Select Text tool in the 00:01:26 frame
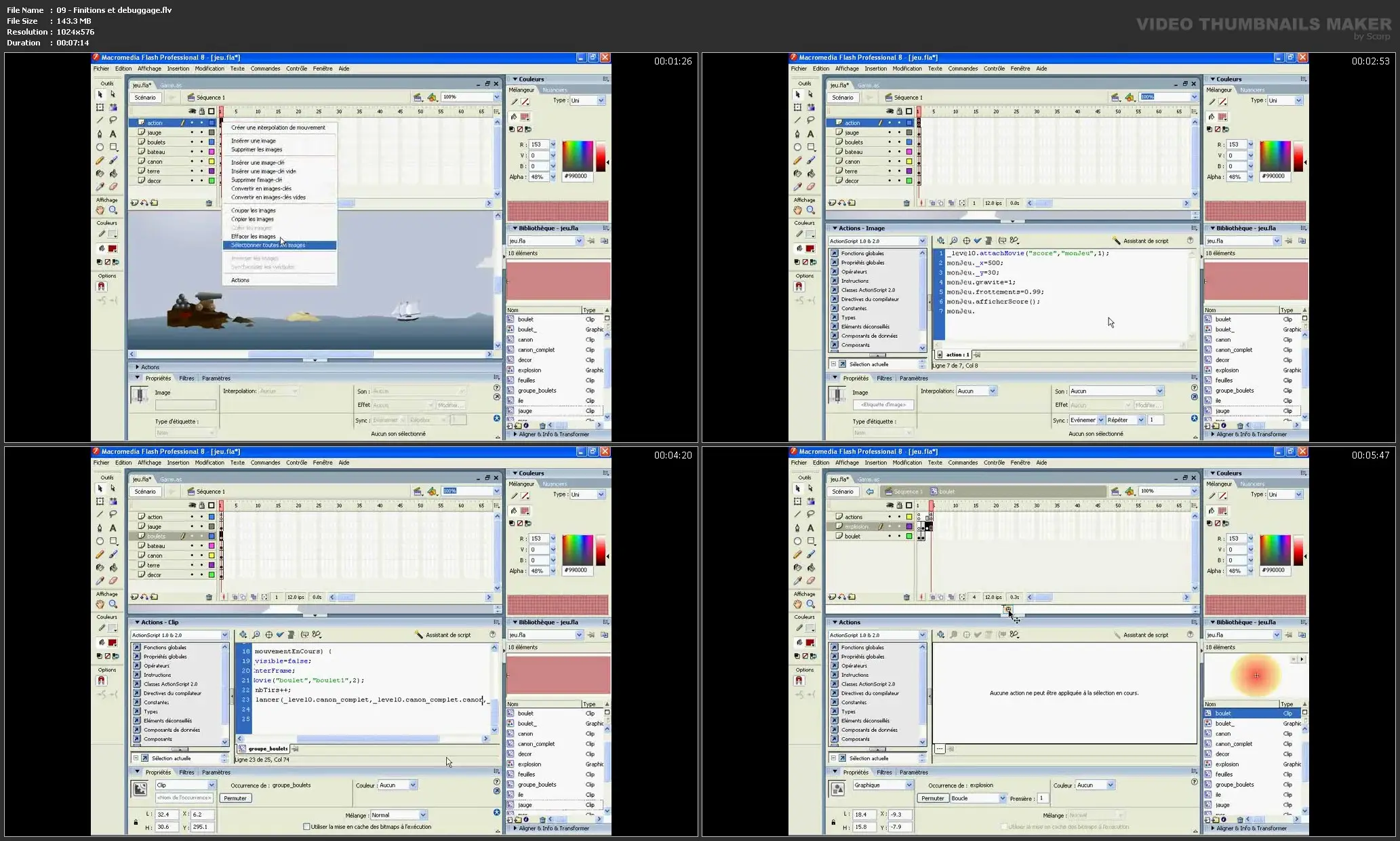 [113, 134]
